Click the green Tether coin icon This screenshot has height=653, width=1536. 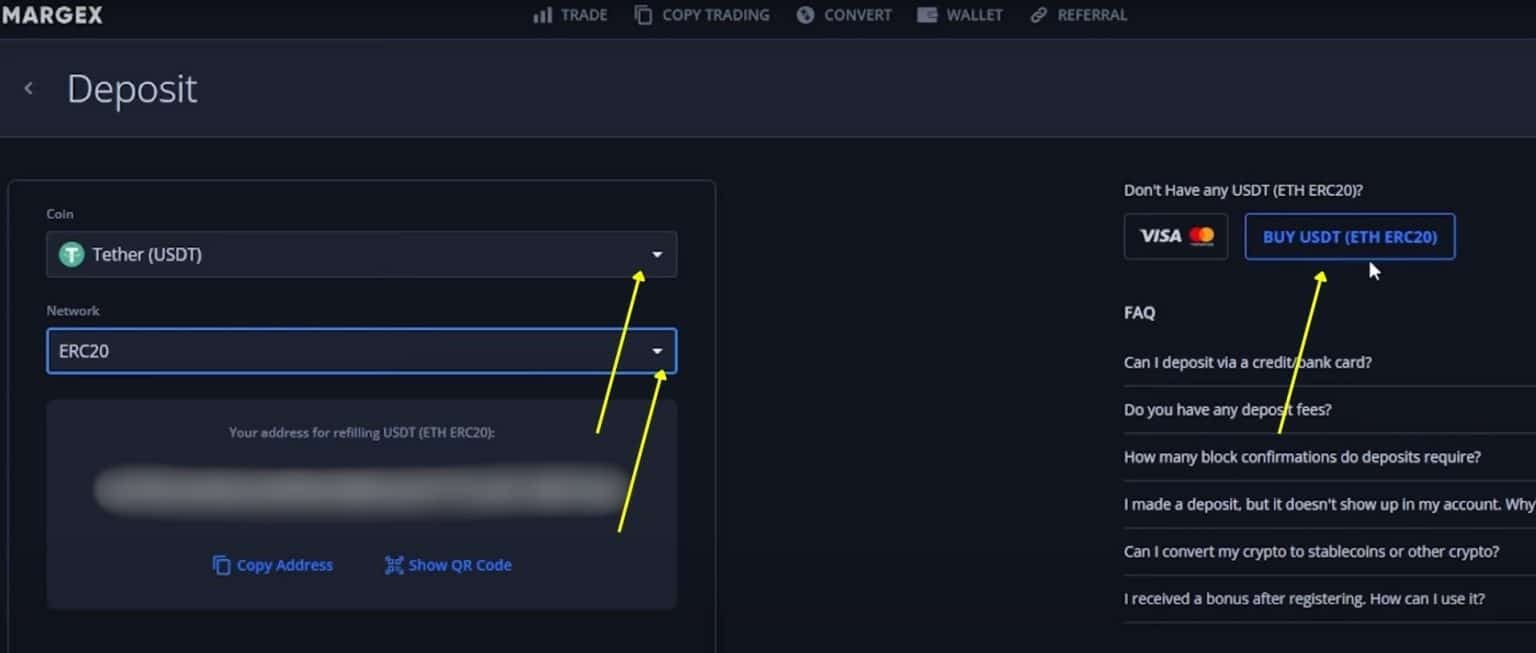[71, 255]
